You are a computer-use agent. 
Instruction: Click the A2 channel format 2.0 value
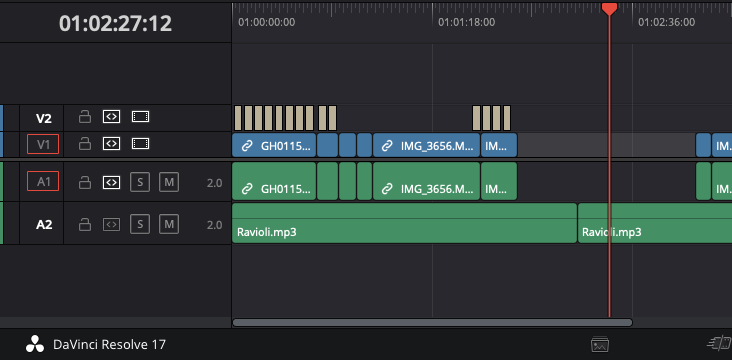214,225
